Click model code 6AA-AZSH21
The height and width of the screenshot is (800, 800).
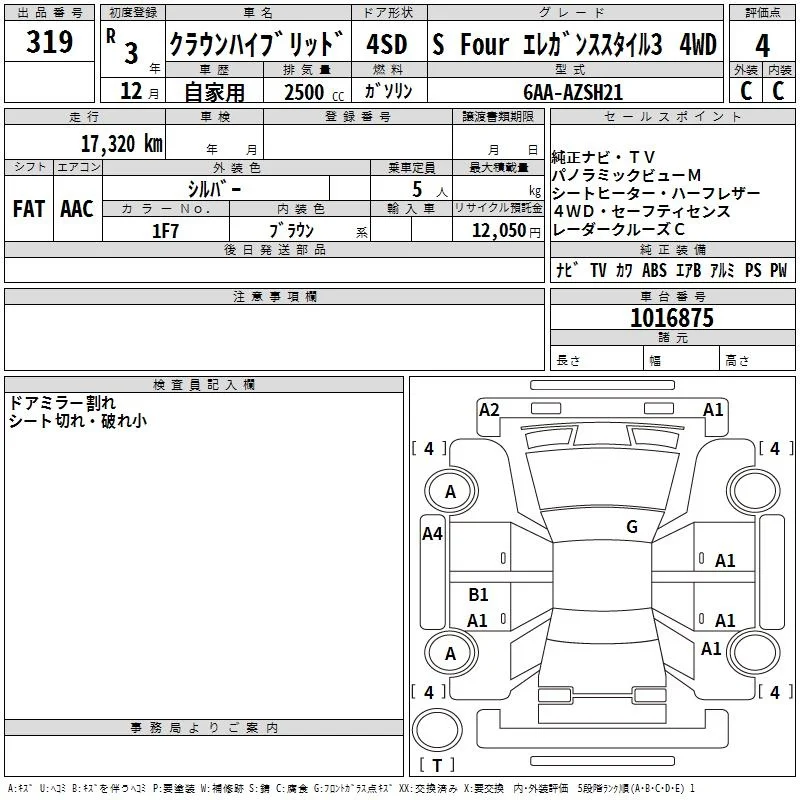573,92
